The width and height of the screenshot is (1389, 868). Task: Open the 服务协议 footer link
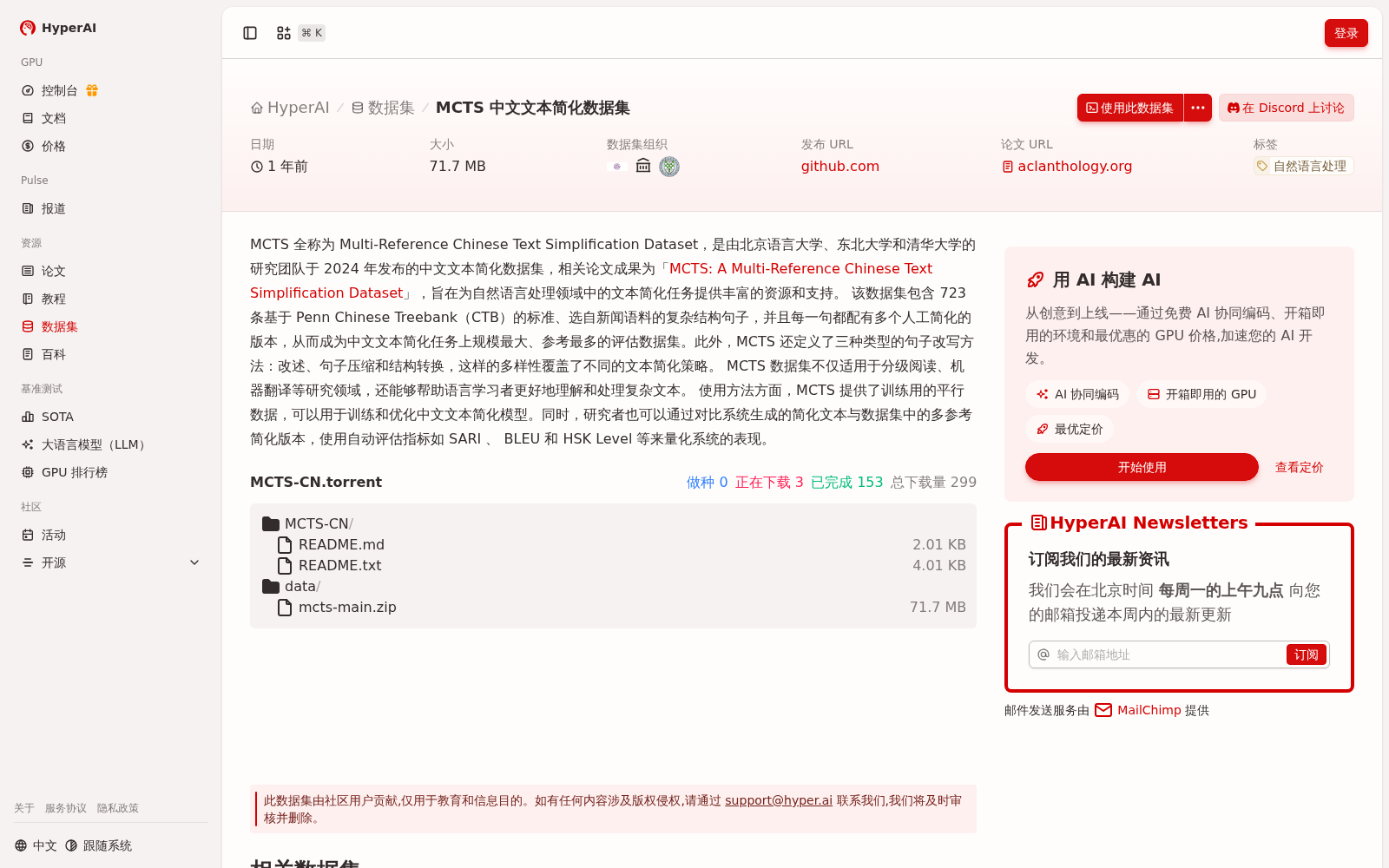pos(66,808)
